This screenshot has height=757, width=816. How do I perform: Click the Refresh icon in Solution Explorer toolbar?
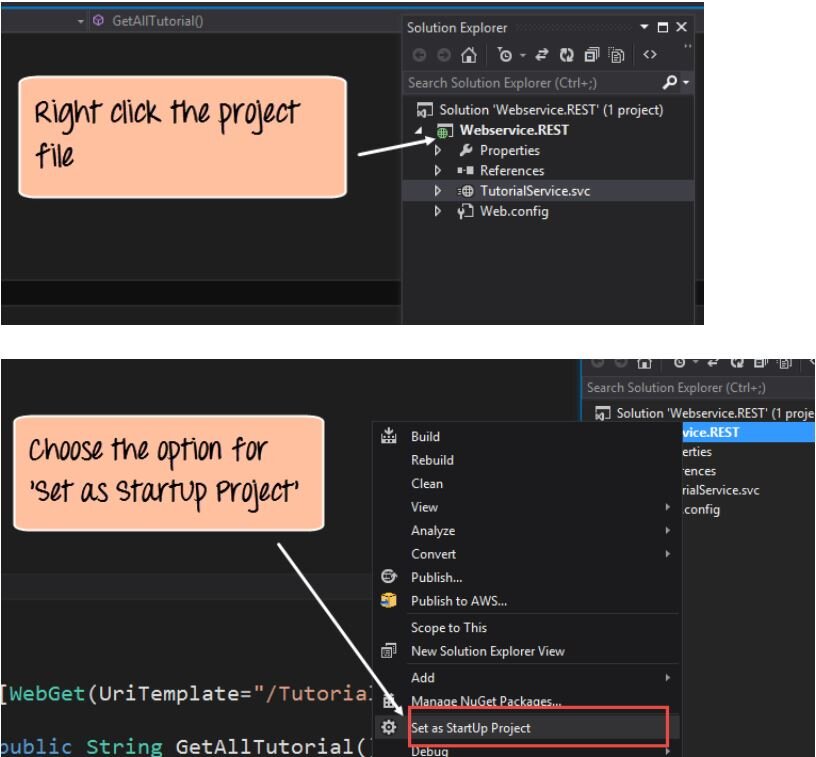pos(566,55)
